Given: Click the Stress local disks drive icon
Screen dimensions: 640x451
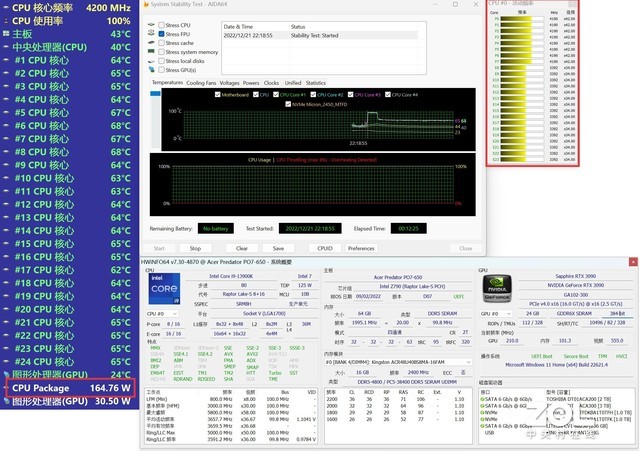Looking at the screenshot, I should click(151, 61).
